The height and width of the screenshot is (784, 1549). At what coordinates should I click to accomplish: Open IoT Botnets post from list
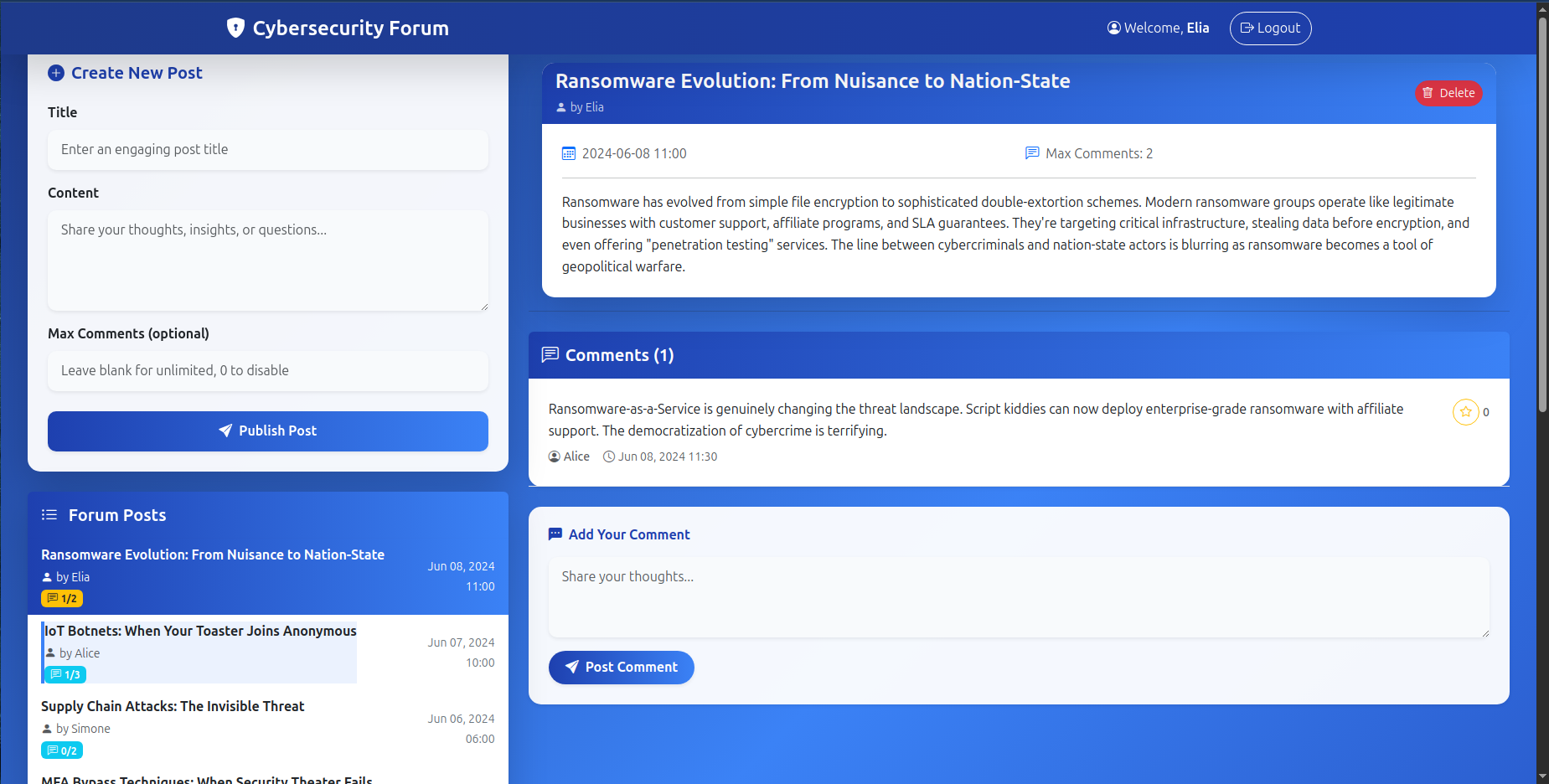pos(268,652)
